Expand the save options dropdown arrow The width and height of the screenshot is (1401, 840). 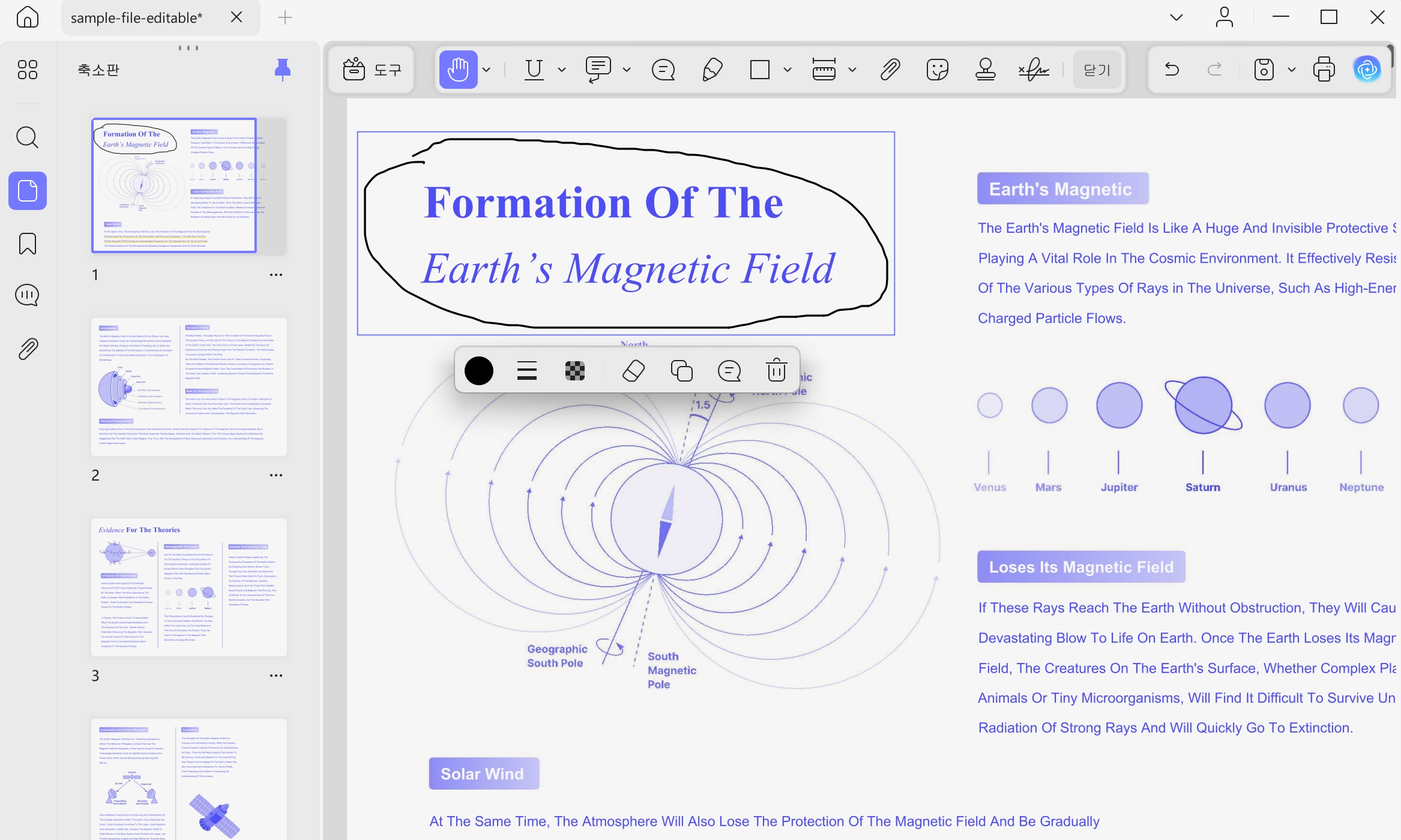[x=1292, y=70]
